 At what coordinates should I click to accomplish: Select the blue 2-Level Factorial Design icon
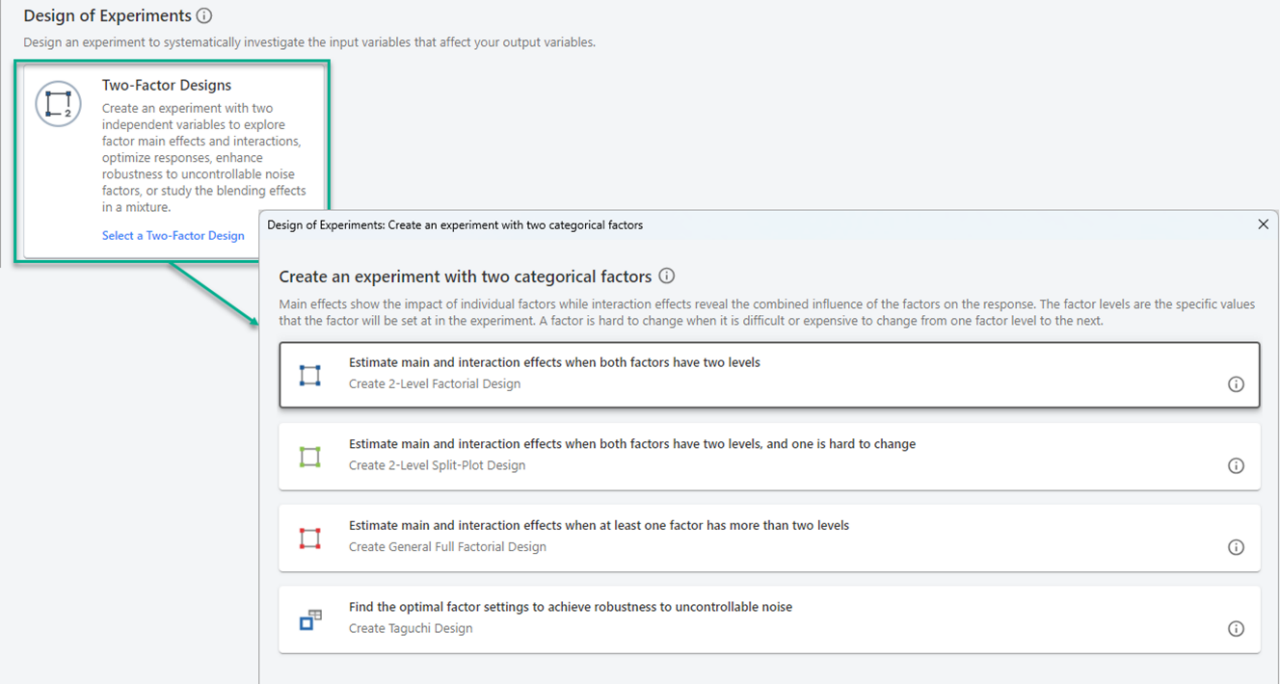point(310,373)
